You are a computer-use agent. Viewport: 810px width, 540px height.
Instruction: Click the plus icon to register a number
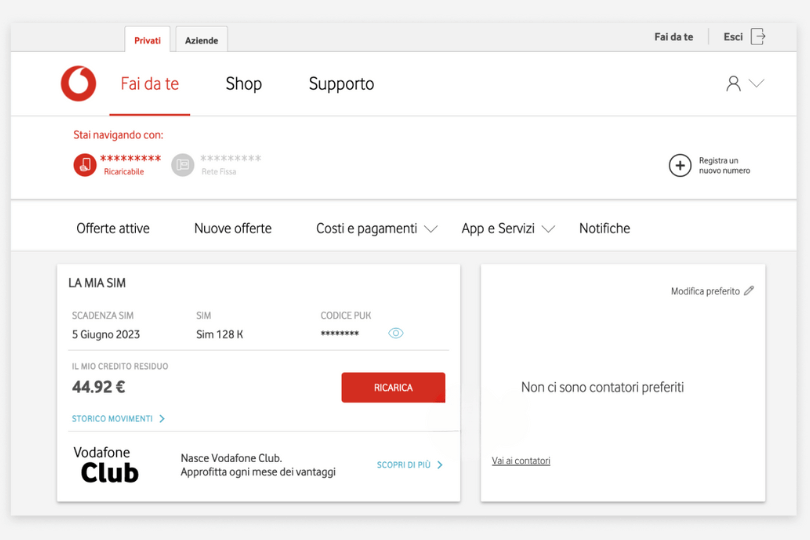pos(680,165)
